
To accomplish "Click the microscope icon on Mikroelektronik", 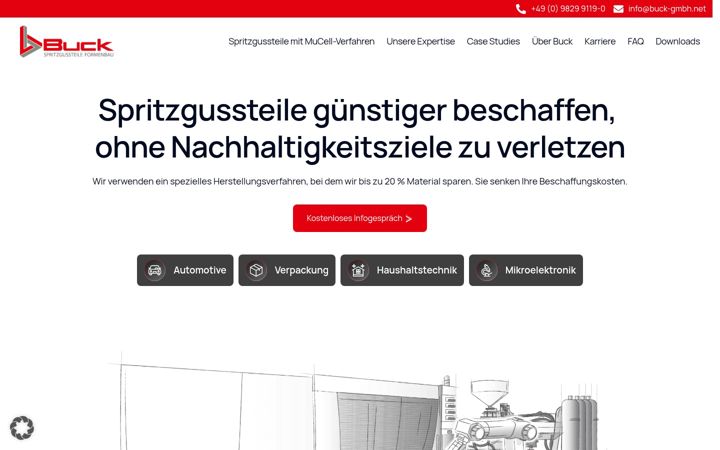I will [x=487, y=270].
